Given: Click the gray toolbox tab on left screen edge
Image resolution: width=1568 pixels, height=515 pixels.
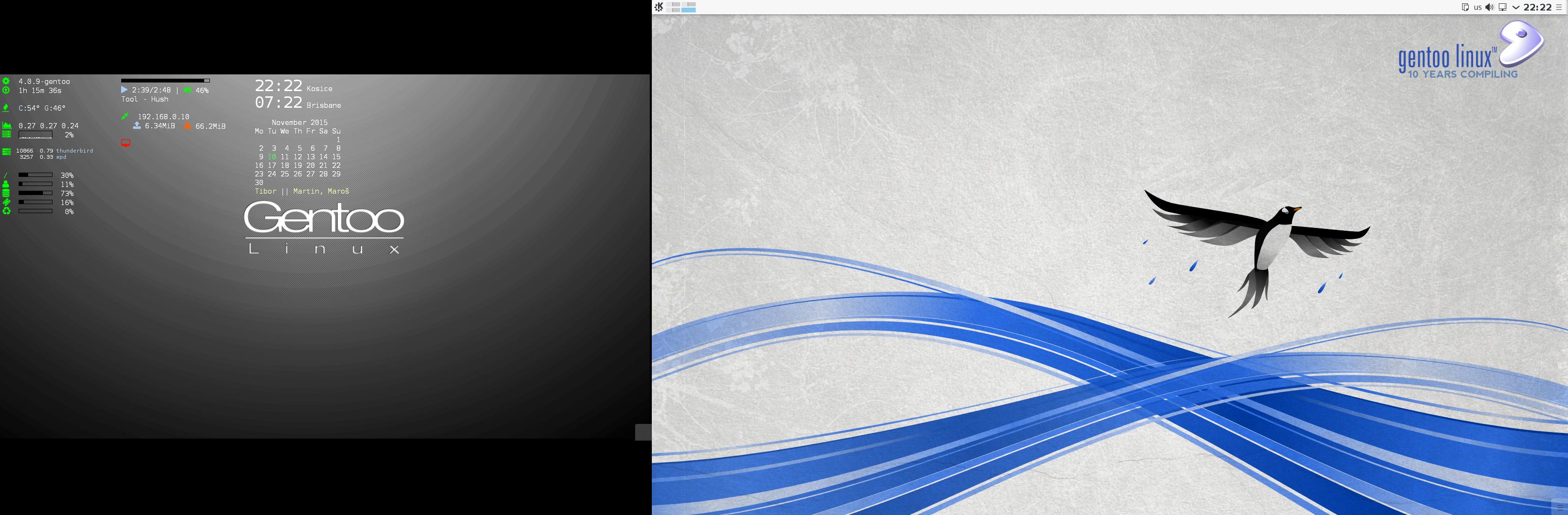Looking at the screenshot, I should [x=643, y=433].
